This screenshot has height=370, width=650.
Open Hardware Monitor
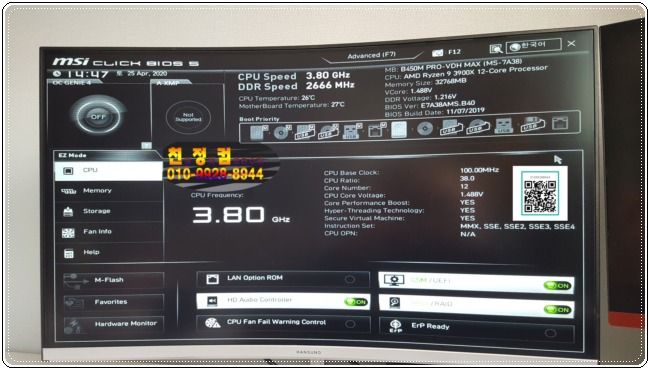(114, 324)
